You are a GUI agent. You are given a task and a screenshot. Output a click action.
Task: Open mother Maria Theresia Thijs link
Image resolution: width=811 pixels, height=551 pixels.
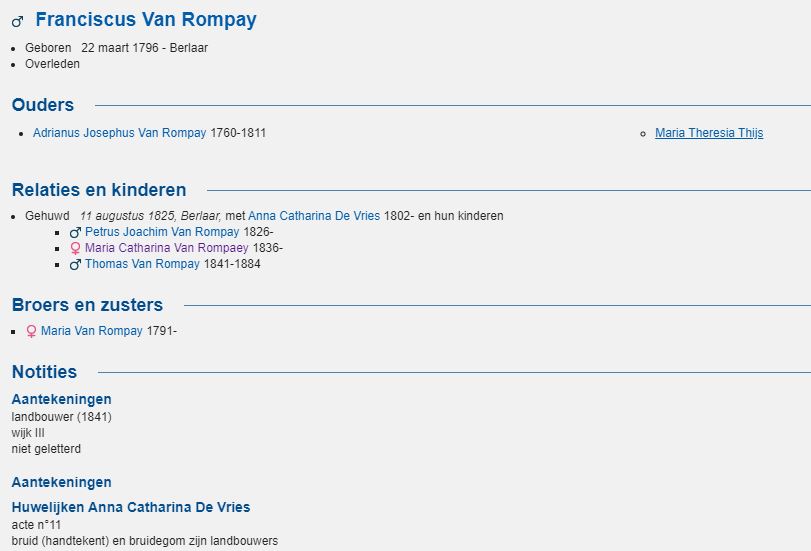tap(709, 133)
